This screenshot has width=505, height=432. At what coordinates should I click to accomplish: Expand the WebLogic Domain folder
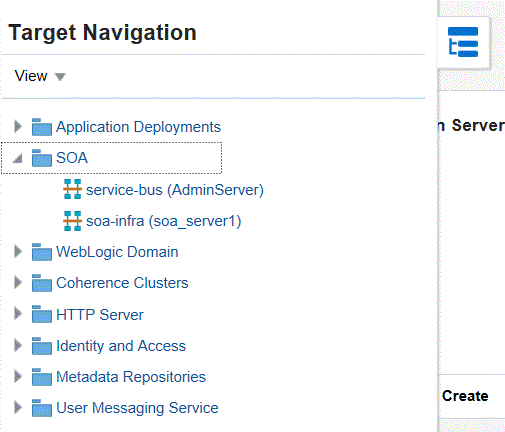[x=18, y=251]
